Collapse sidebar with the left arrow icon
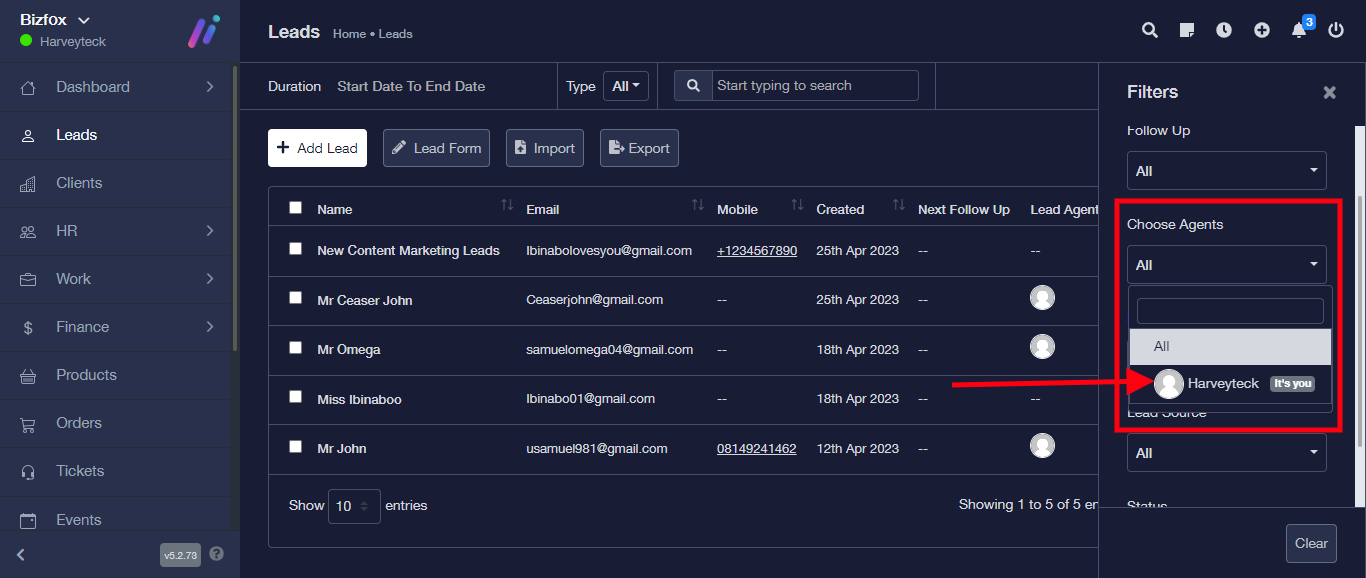 [x=21, y=554]
